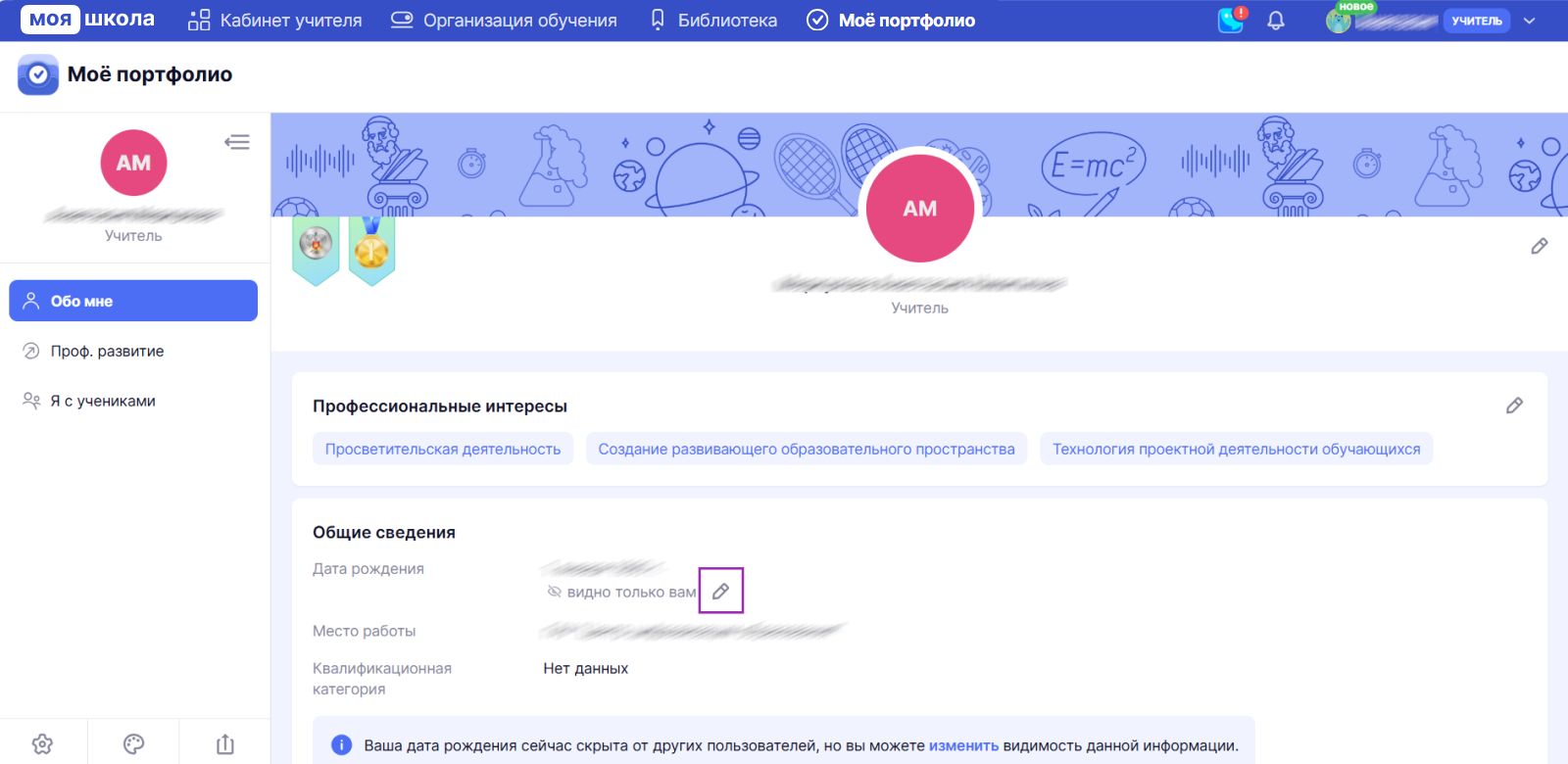Edit the profile header with pencil icon

(1539, 247)
